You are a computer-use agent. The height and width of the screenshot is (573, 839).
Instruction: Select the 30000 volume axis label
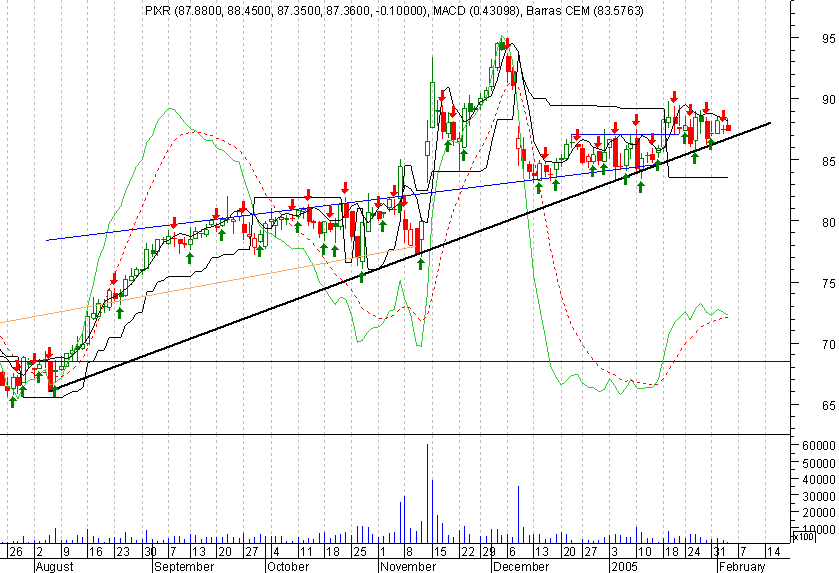click(x=819, y=496)
